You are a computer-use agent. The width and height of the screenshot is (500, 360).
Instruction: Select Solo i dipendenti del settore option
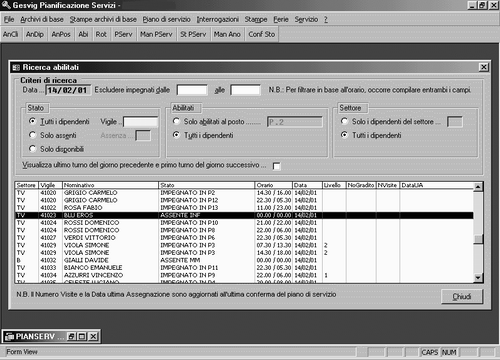tap(344, 121)
